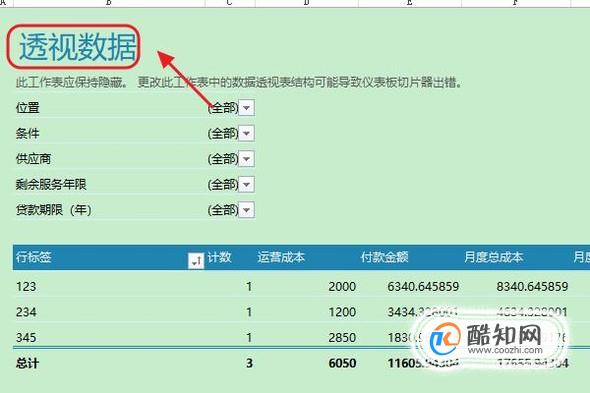Click the total count value 3

tap(249, 363)
